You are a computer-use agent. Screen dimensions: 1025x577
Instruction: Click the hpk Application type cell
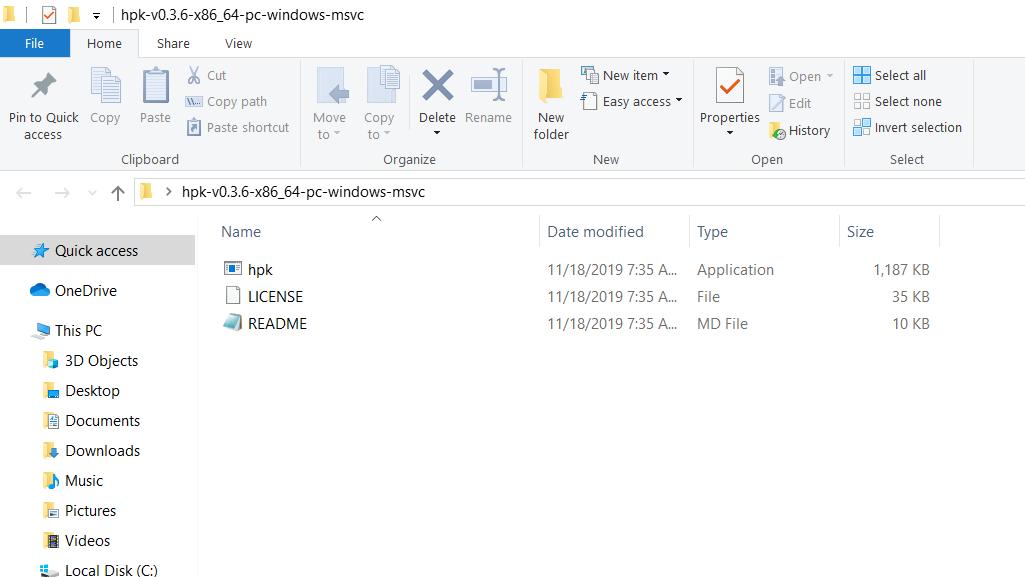click(735, 270)
